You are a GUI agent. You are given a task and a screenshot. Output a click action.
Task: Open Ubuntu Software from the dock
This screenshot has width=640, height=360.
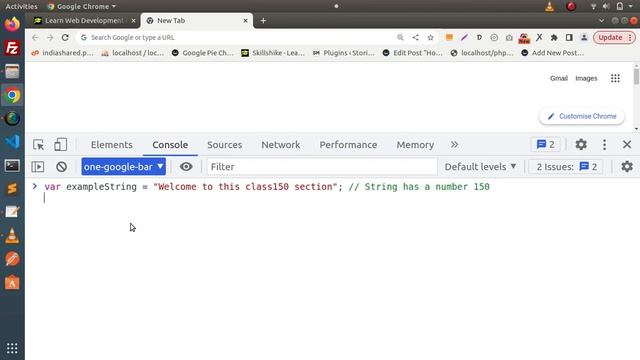click(12, 283)
